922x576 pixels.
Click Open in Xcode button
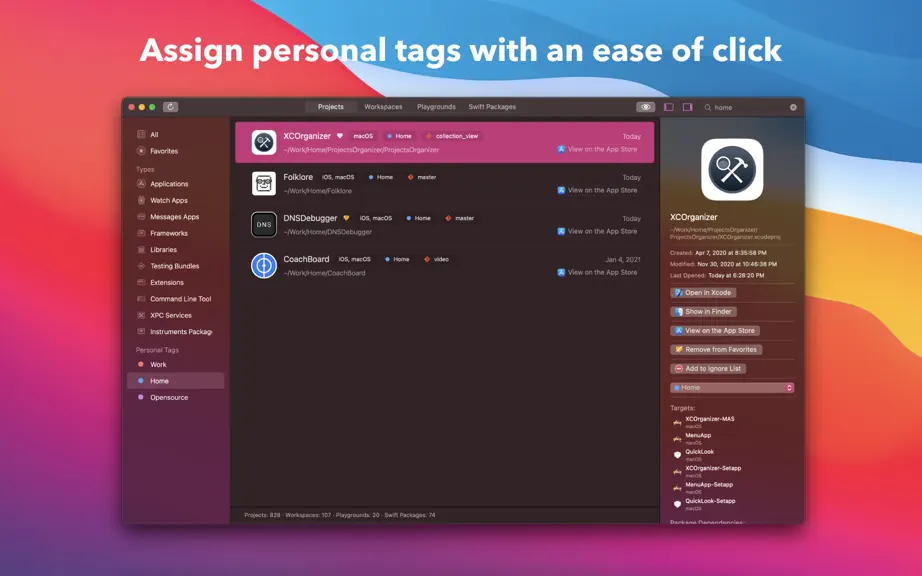point(703,293)
